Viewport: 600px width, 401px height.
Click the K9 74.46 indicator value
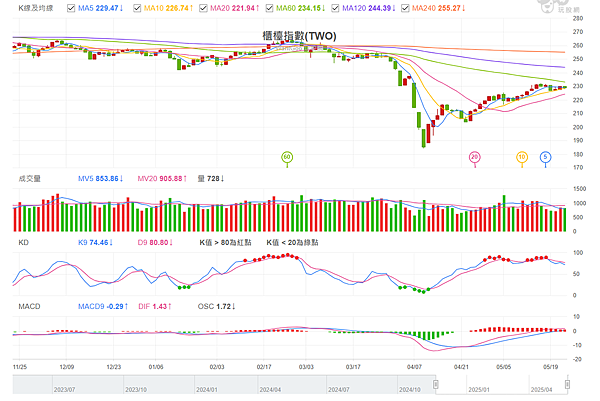pyautogui.click(x=95, y=243)
